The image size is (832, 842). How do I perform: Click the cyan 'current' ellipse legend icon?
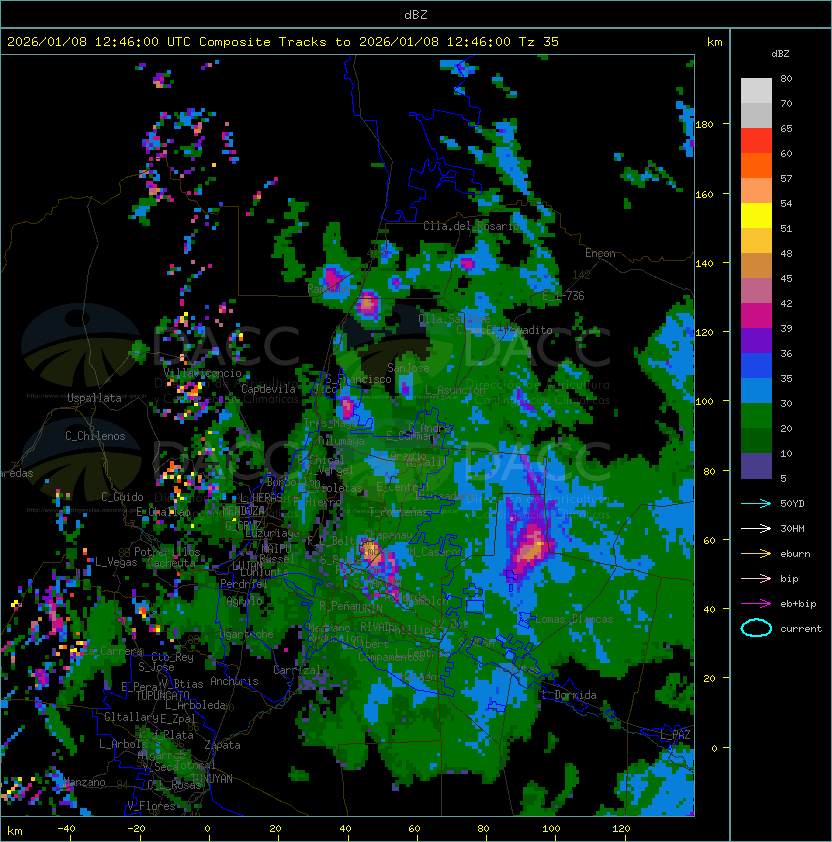[x=756, y=628]
